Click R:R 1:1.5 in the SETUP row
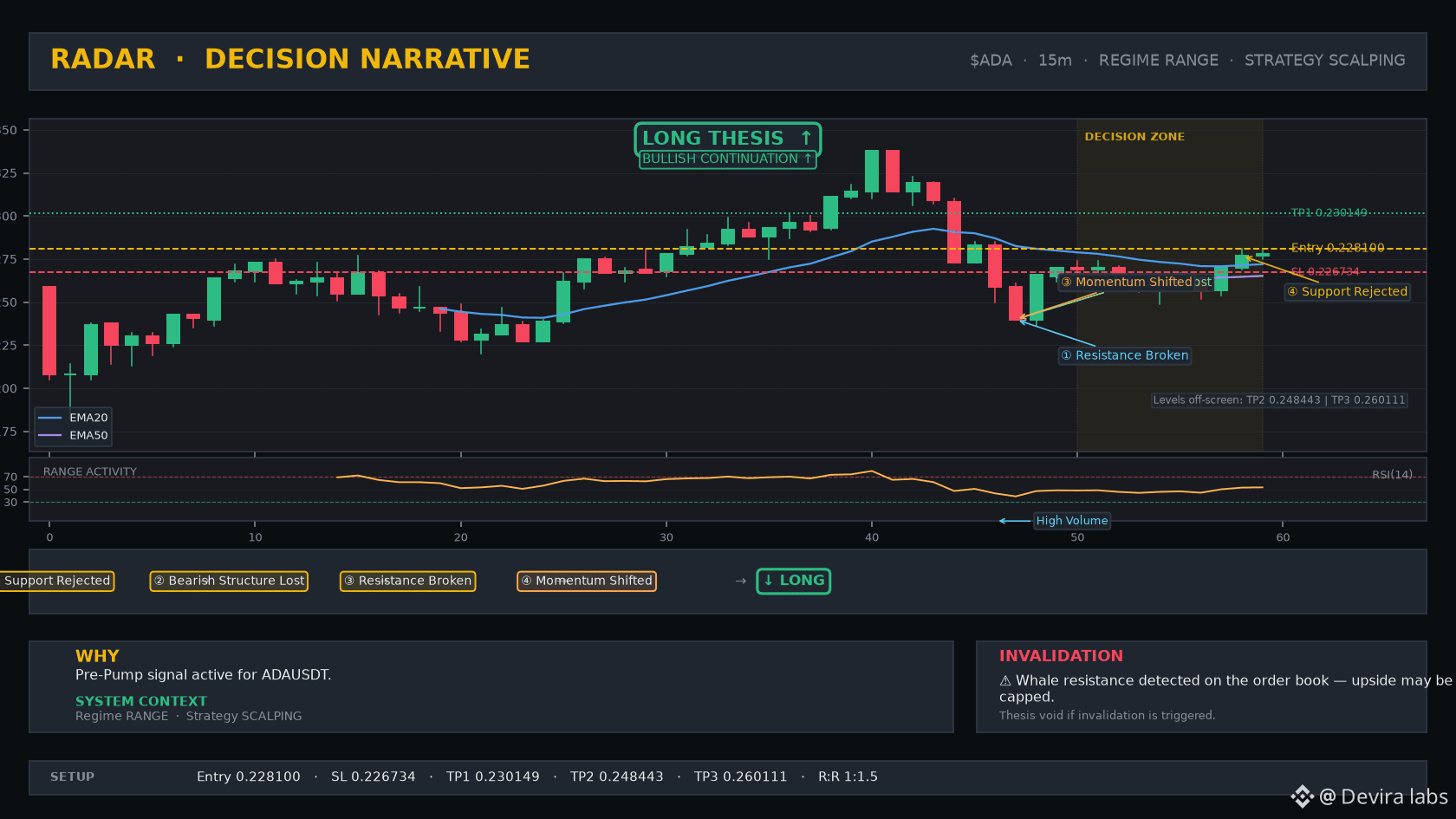The height and width of the screenshot is (819, 1456). point(848,777)
